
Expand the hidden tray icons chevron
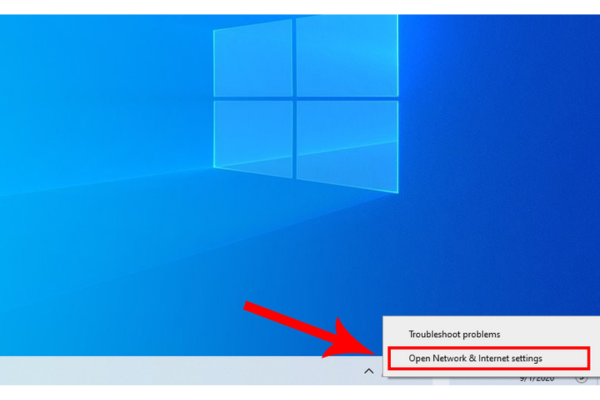click(369, 371)
